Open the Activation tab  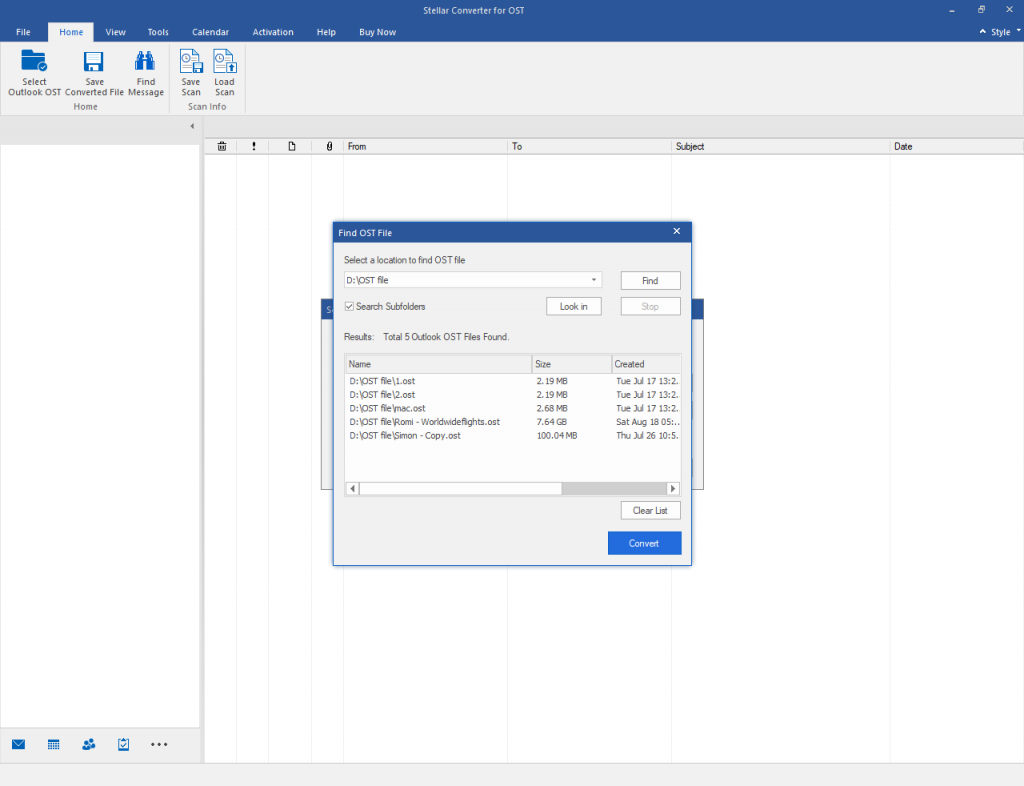[x=273, y=32]
